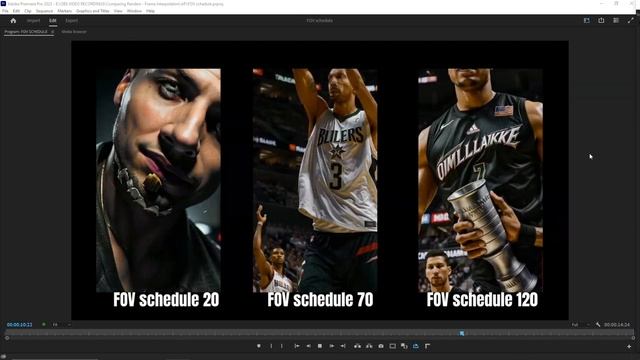Open the Fit zoom level dropdown
The width and height of the screenshot is (640, 360).
pyautogui.click(x=62, y=324)
